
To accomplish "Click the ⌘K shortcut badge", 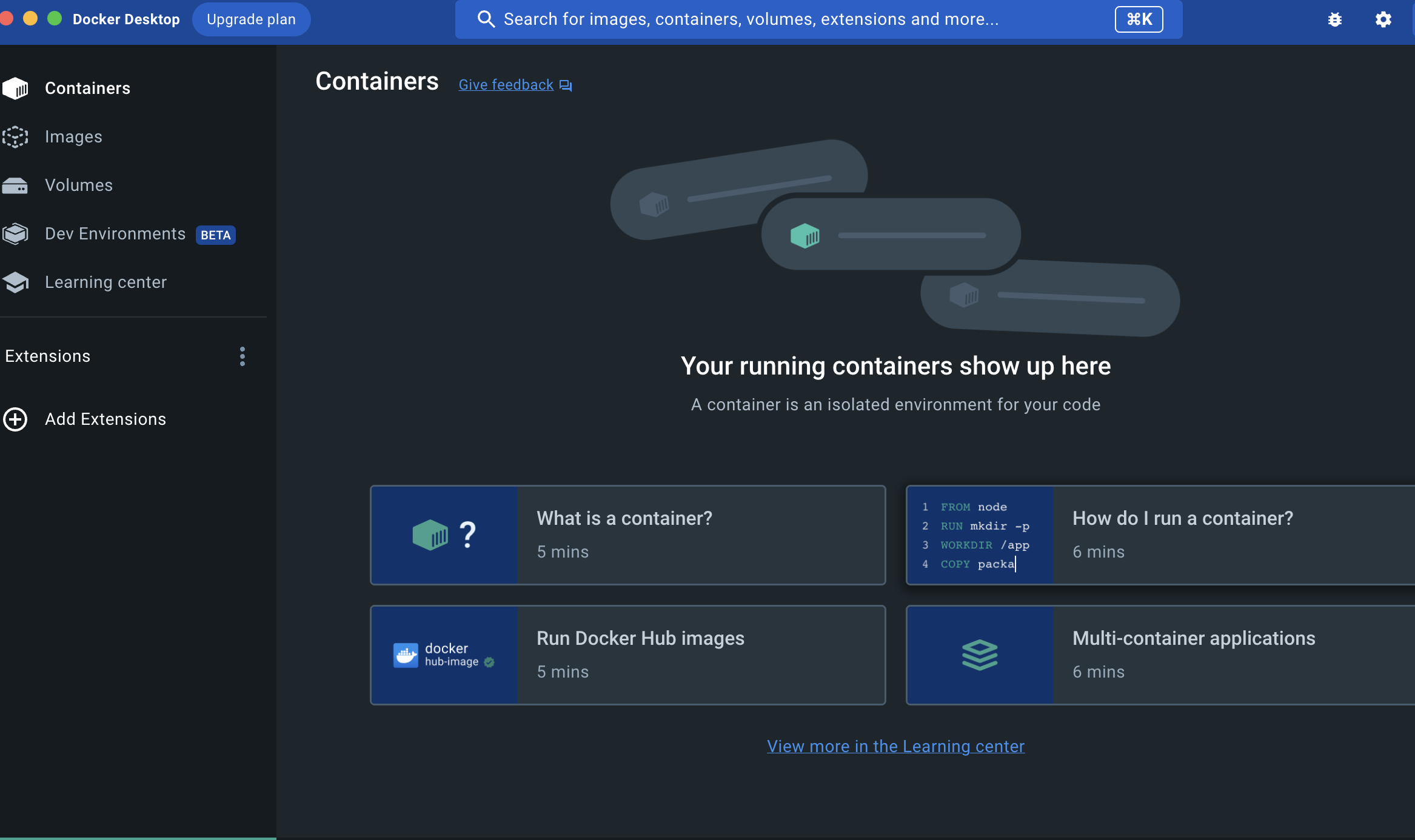I will (1139, 19).
